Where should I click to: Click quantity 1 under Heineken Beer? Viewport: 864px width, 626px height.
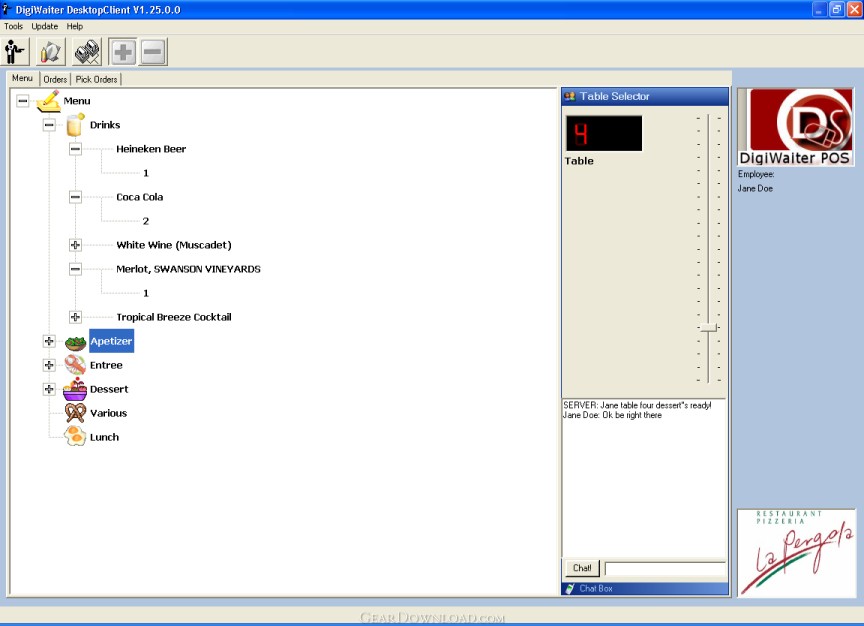[145, 173]
